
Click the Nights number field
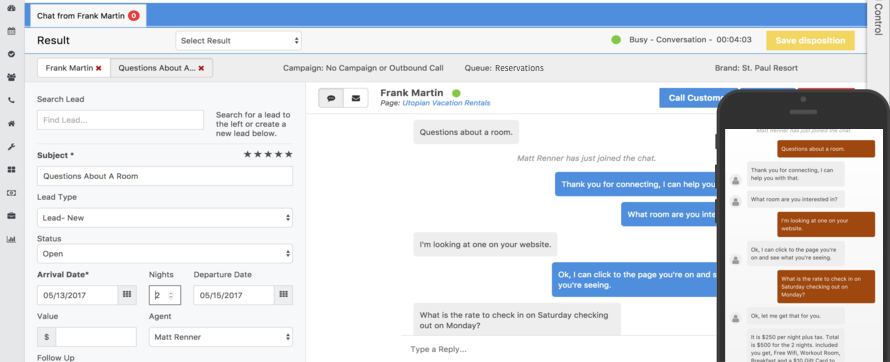coord(165,295)
